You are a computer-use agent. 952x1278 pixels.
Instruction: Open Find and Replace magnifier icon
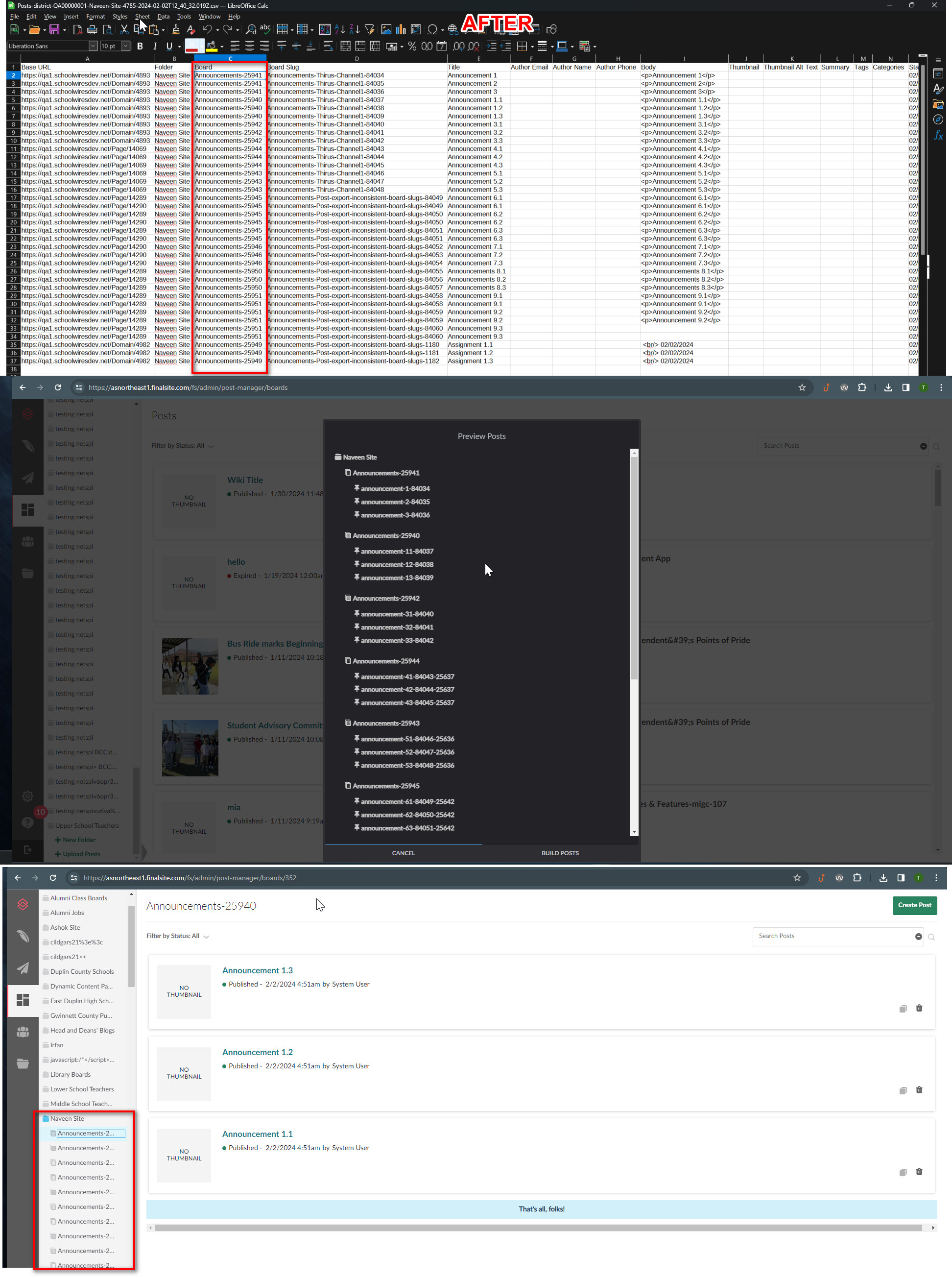[x=251, y=29]
